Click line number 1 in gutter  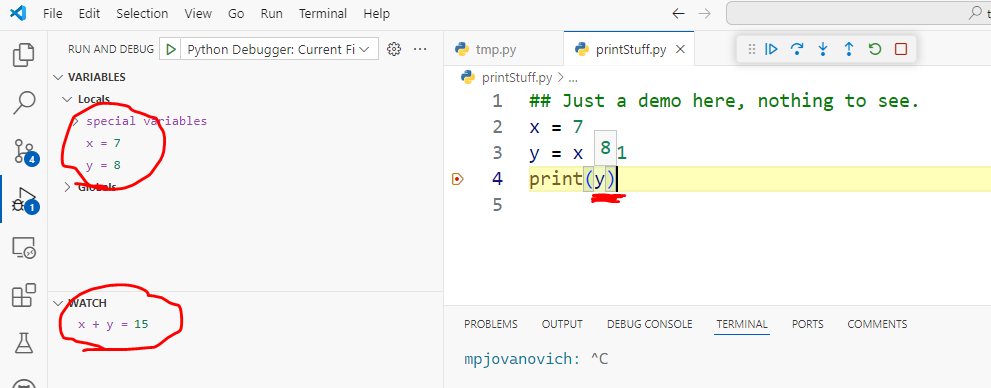pos(497,101)
